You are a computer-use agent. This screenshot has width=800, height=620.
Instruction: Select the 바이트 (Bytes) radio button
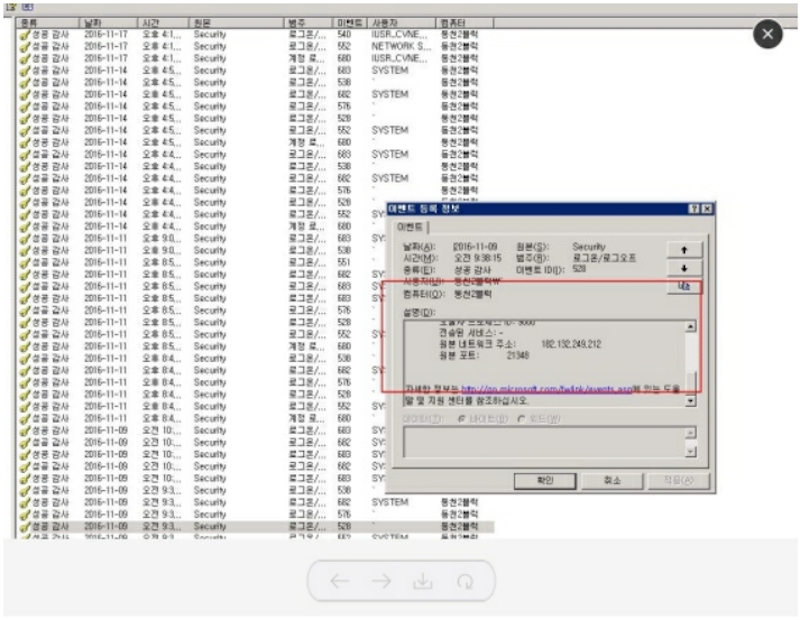coord(461,417)
